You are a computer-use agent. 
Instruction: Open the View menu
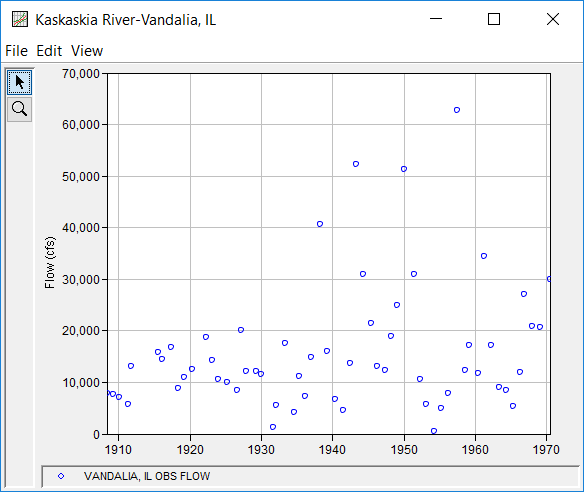(87, 51)
